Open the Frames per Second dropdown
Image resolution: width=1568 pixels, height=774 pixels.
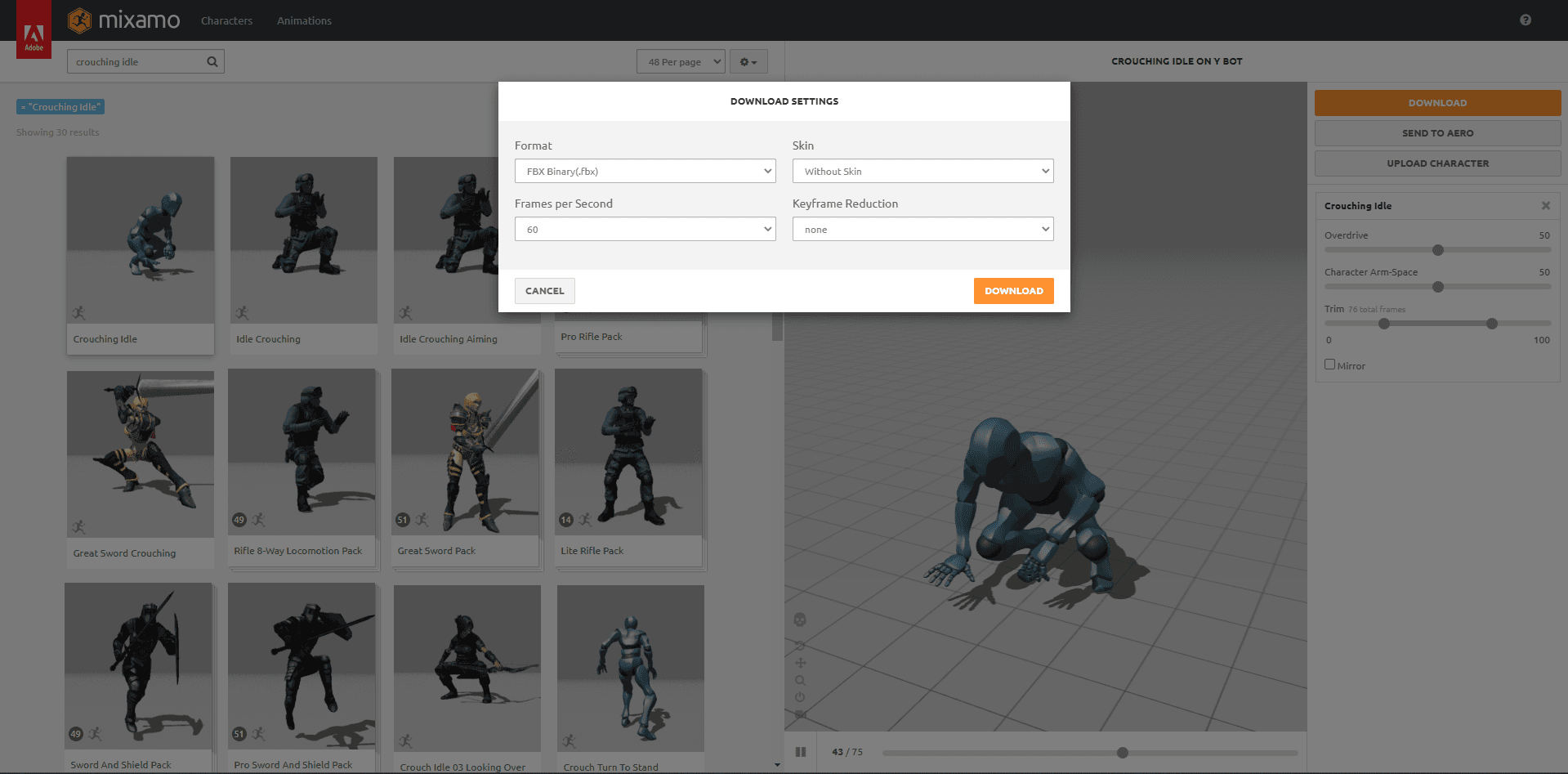646,229
